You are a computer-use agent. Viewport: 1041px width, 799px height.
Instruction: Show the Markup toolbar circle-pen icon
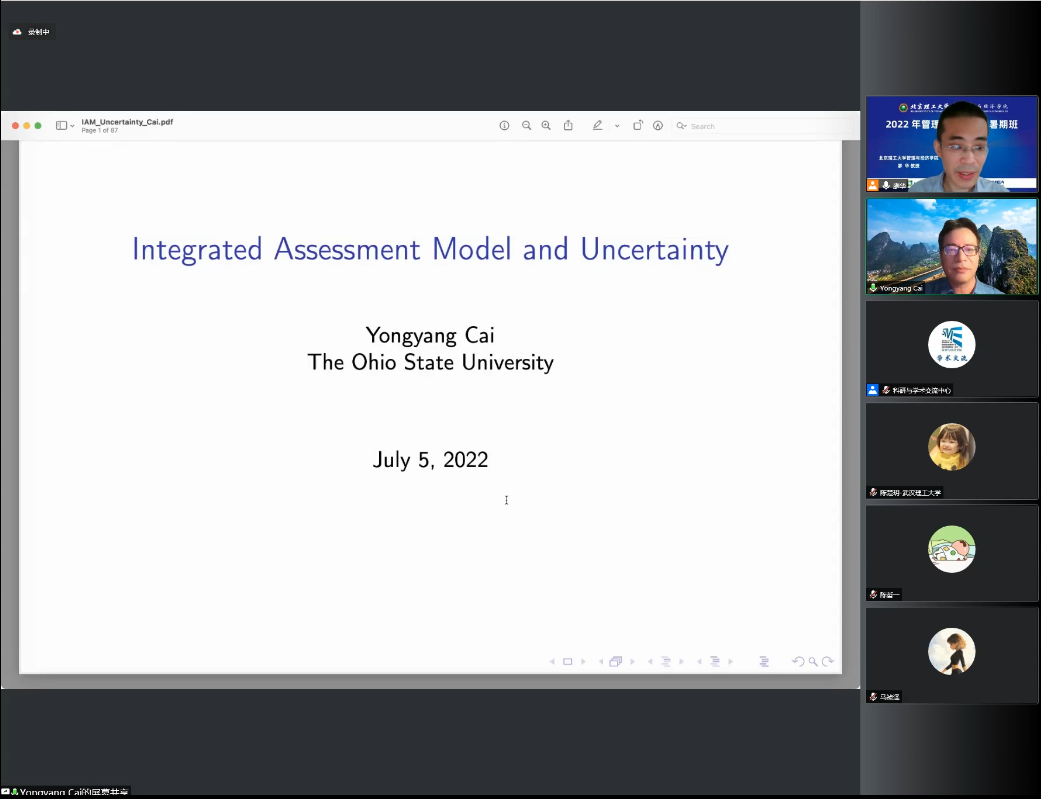tap(658, 126)
